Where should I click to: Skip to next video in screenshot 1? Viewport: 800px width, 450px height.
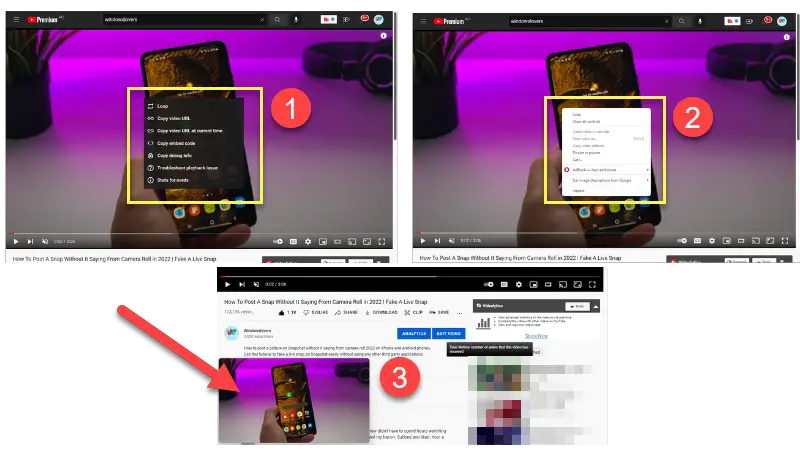click(30, 241)
